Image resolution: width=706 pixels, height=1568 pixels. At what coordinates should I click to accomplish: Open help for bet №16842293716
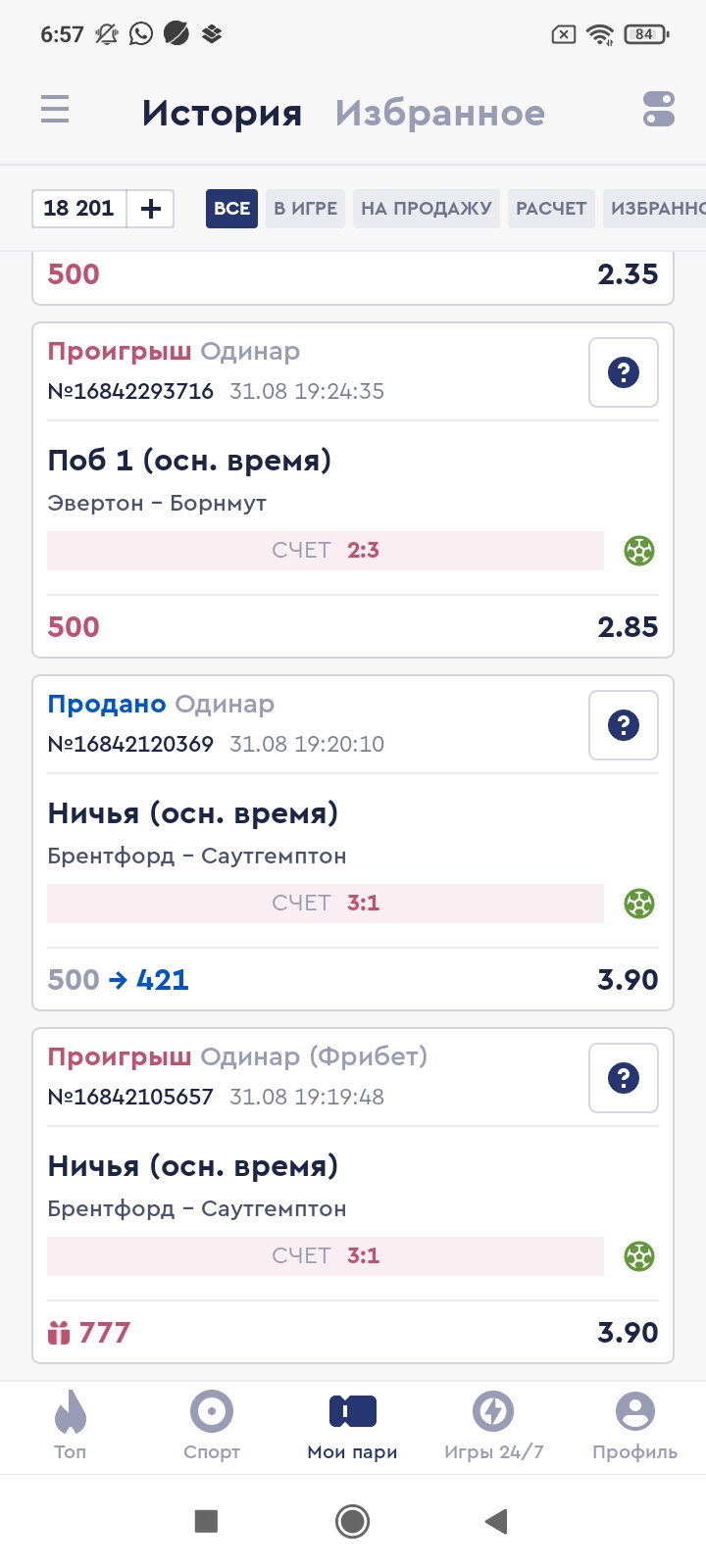coord(624,372)
